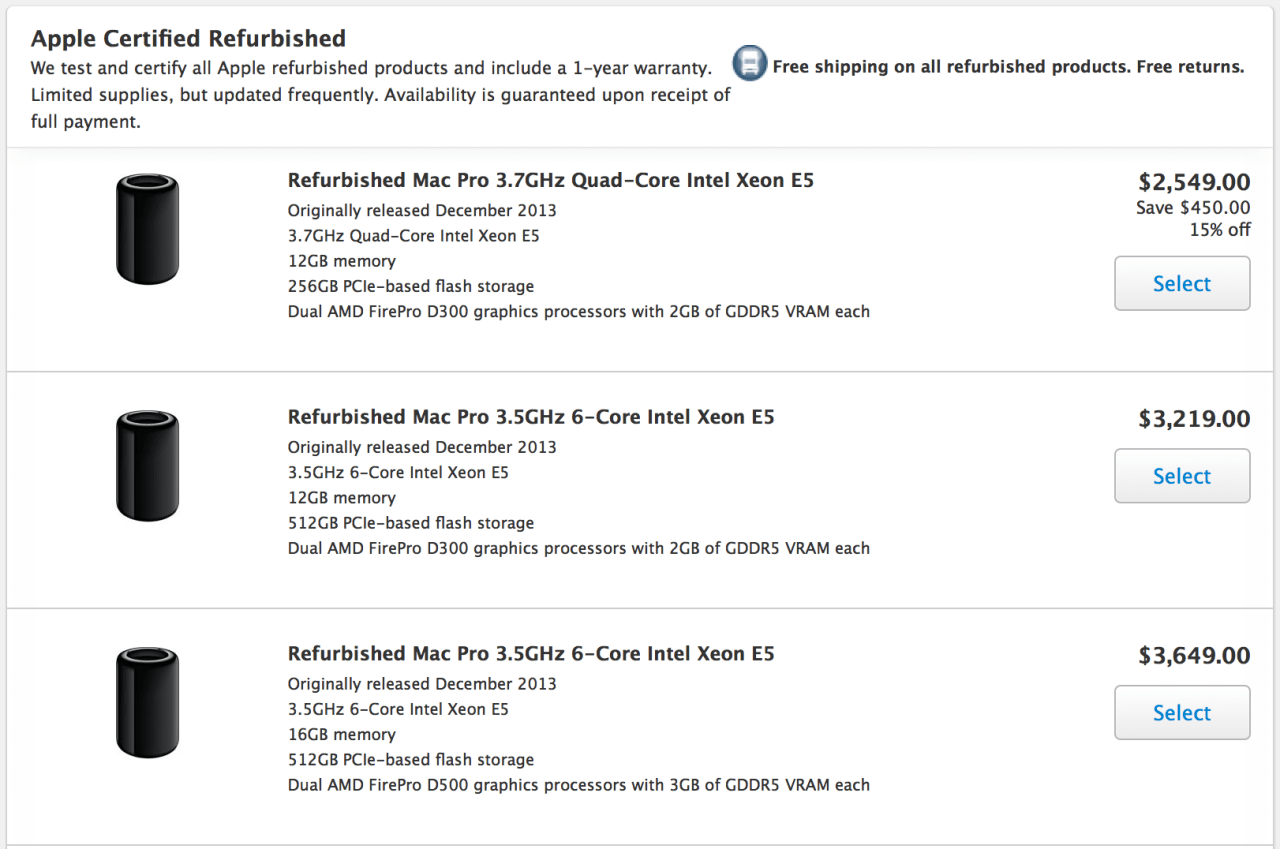Click the 16GB memory spec line
This screenshot has height=849, width=1280.
[x=341, y=734]
